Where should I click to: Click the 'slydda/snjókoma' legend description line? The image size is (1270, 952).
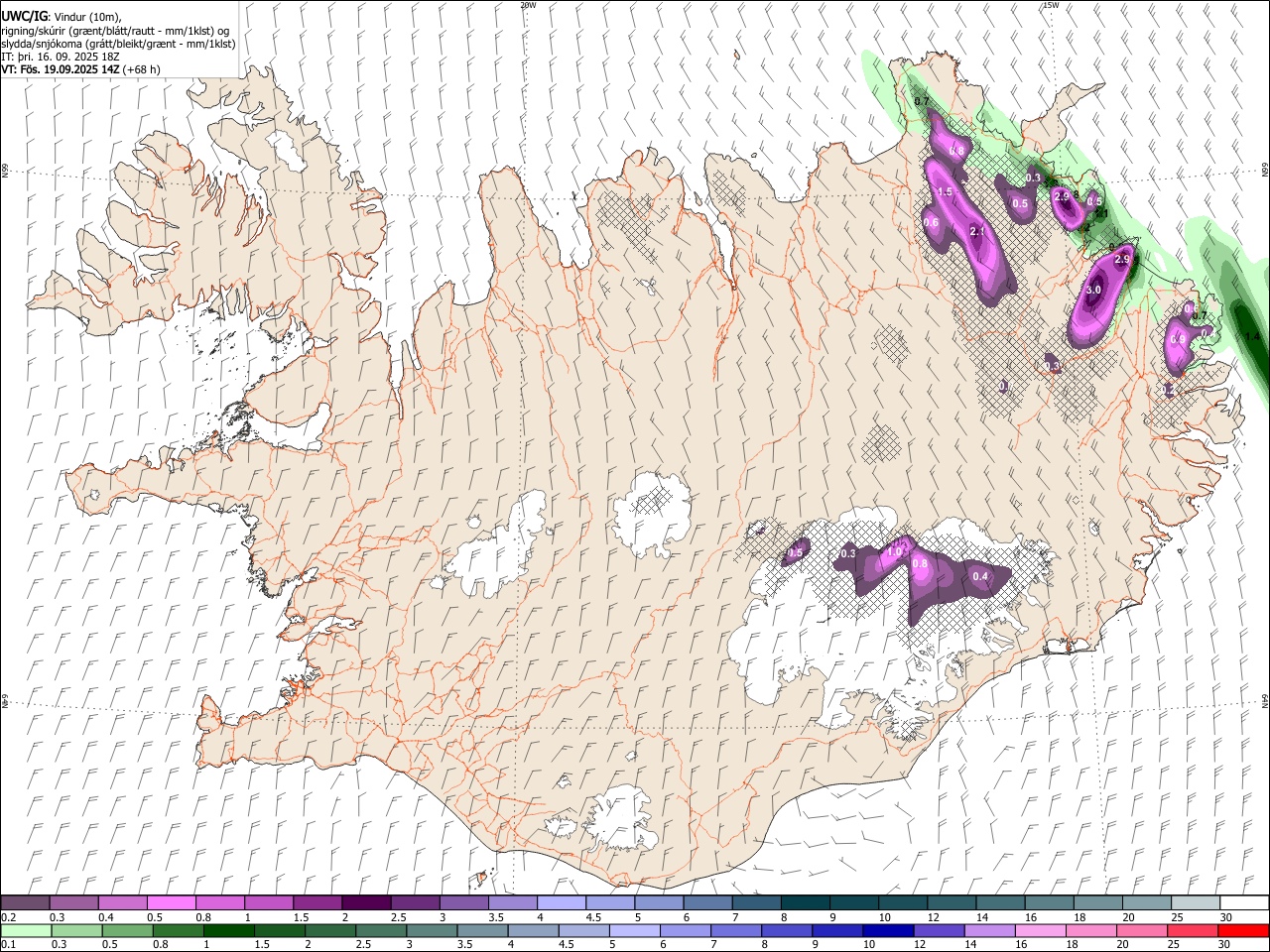[x=118, y=44]
